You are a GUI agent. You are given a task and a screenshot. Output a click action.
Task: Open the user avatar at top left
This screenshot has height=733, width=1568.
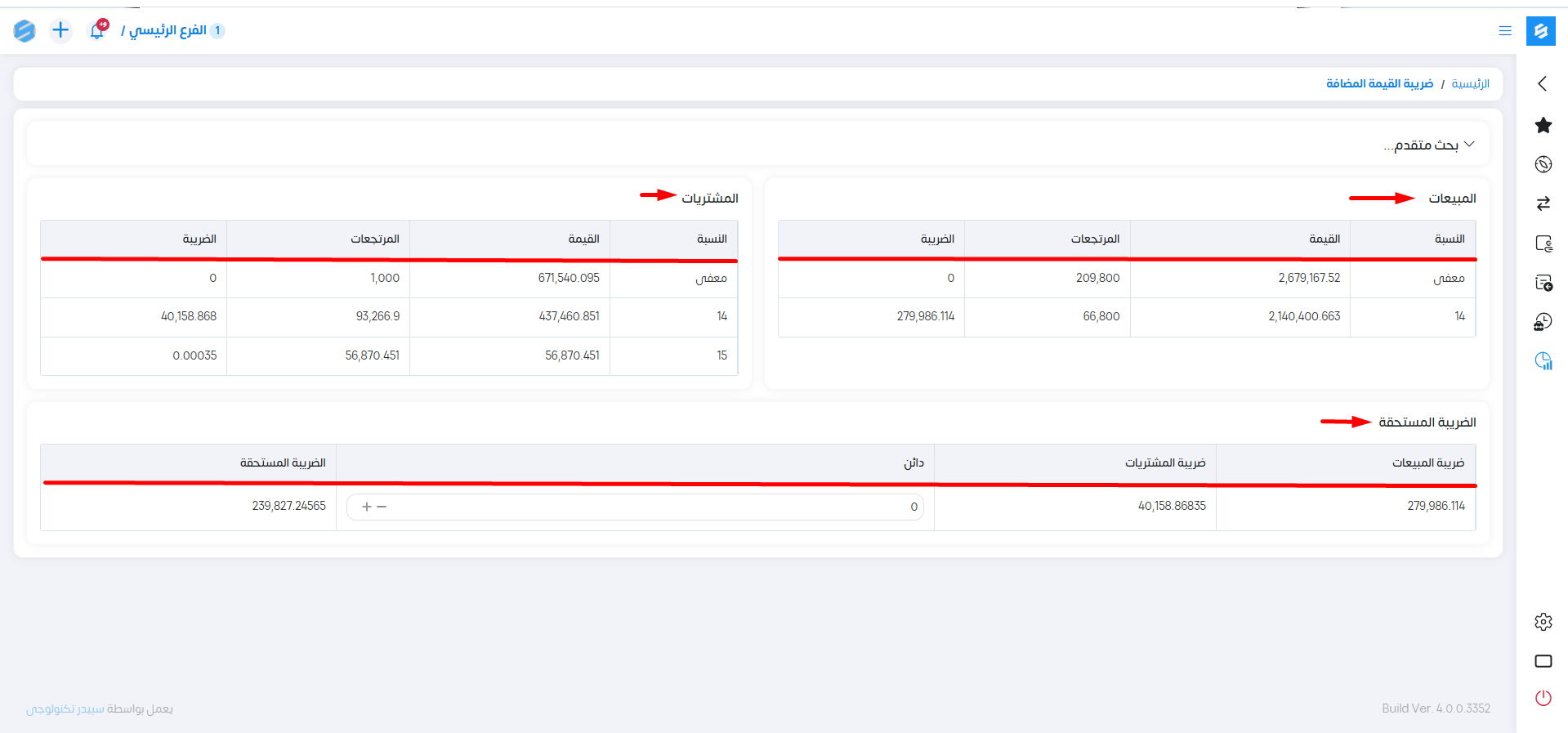click(x=25, y=31)
